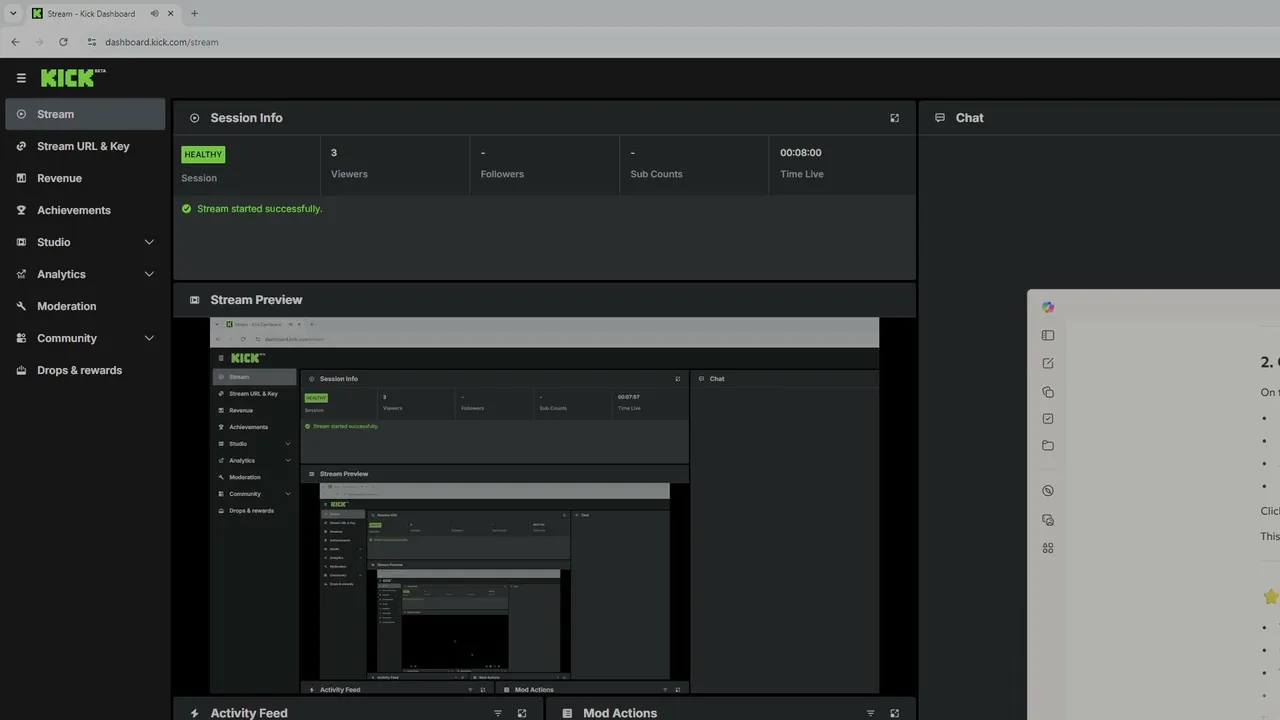Open the apps grid icon in Copilot sidebar

(1048, 548)
